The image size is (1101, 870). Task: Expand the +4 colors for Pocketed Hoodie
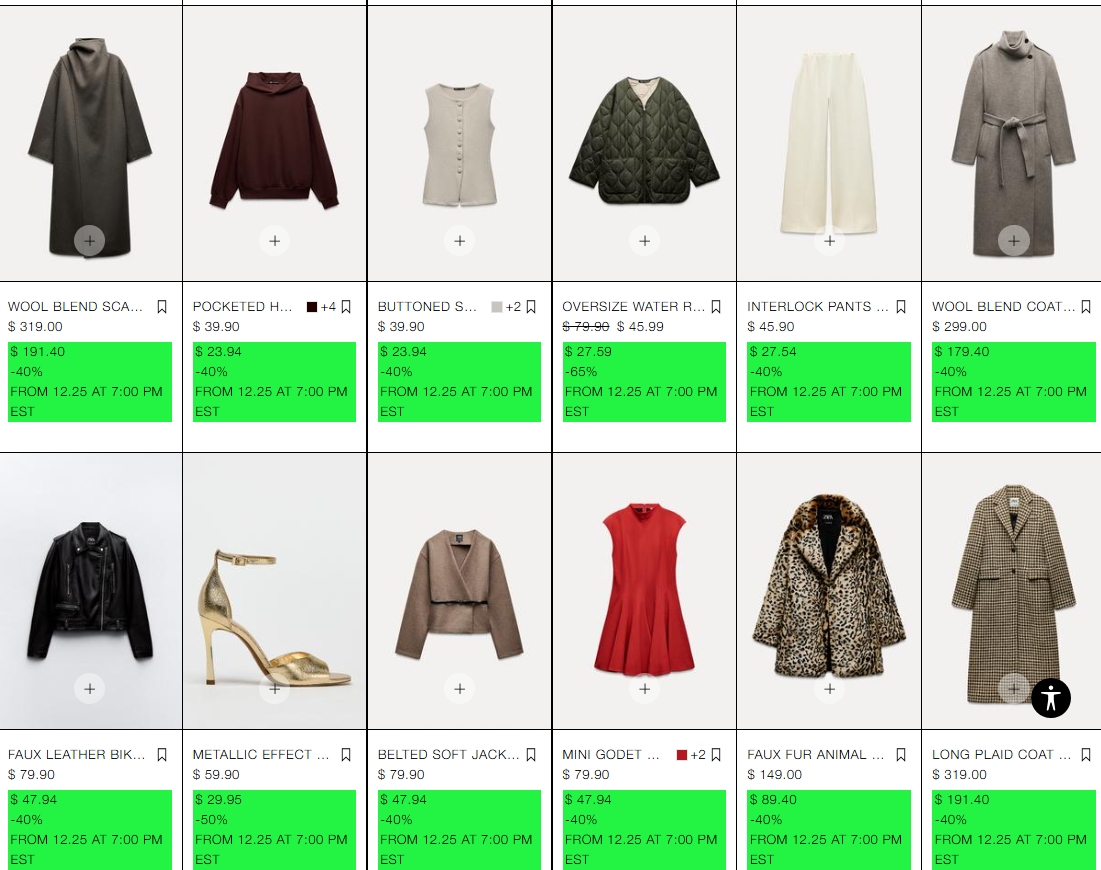[328, 307]
